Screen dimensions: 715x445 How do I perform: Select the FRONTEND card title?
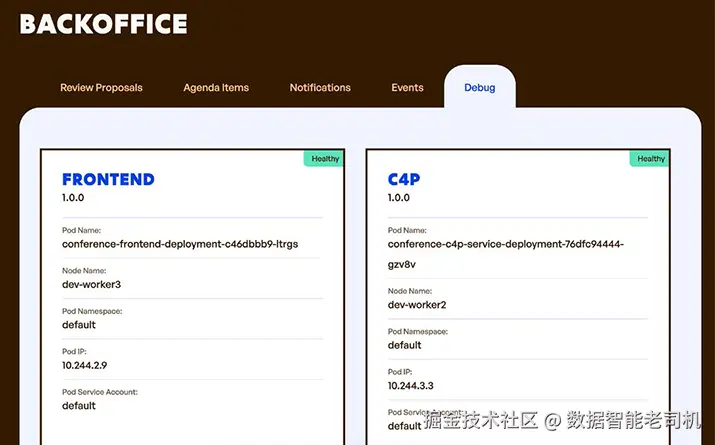[109, 179]
